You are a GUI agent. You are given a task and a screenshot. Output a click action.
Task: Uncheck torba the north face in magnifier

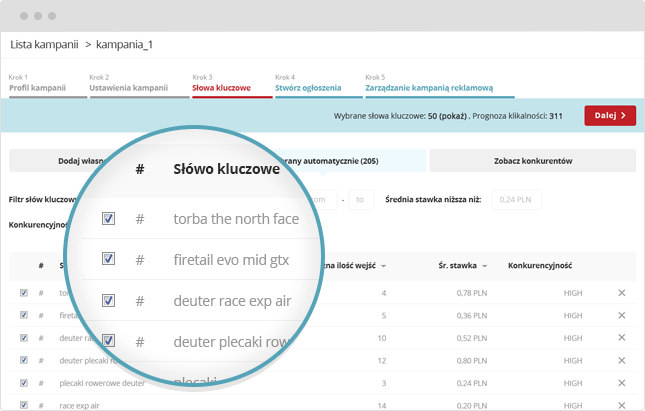tap(108, 218)
